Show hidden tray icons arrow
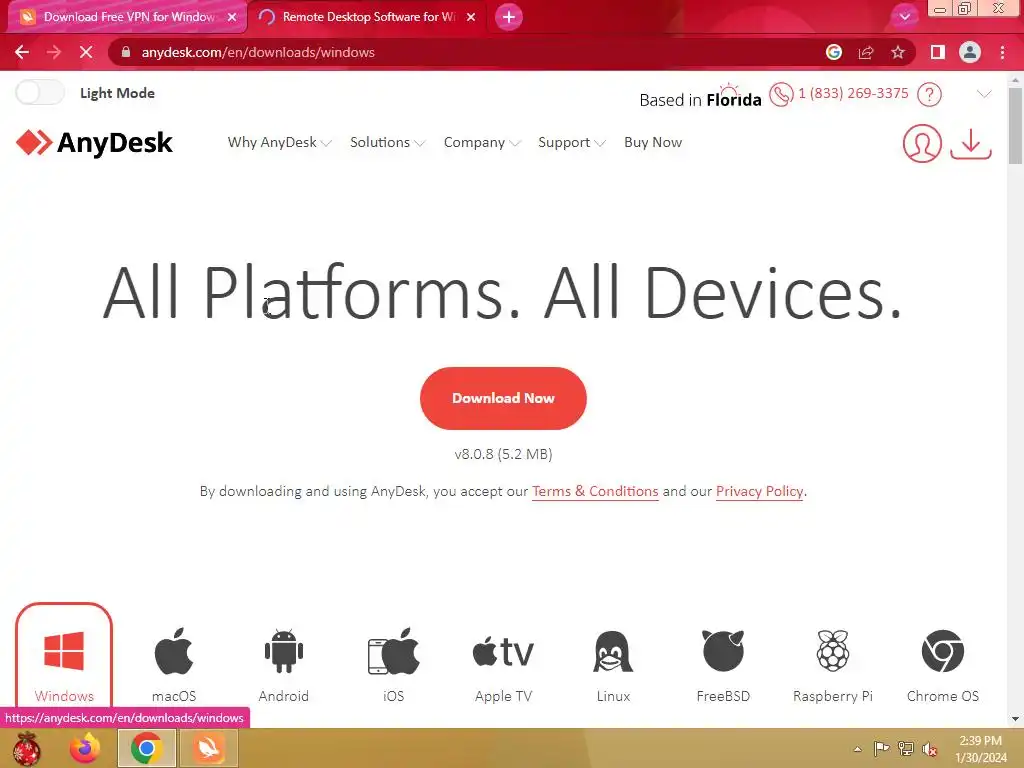The width and height of the screenshot is (1024, 768). [x=857, y=749]
